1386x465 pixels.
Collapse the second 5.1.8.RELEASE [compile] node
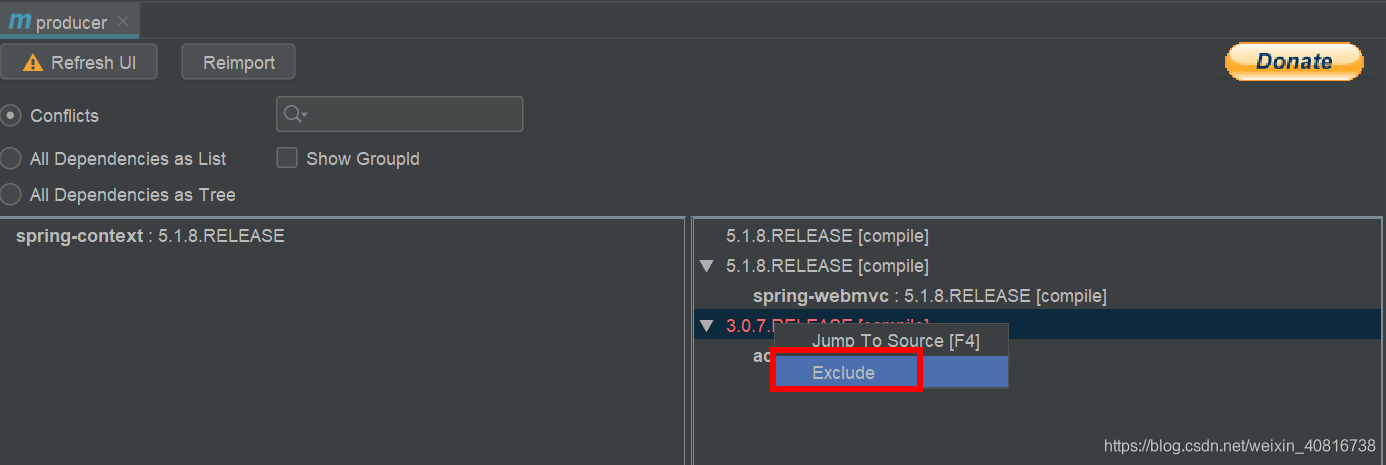tap(707, 266)
